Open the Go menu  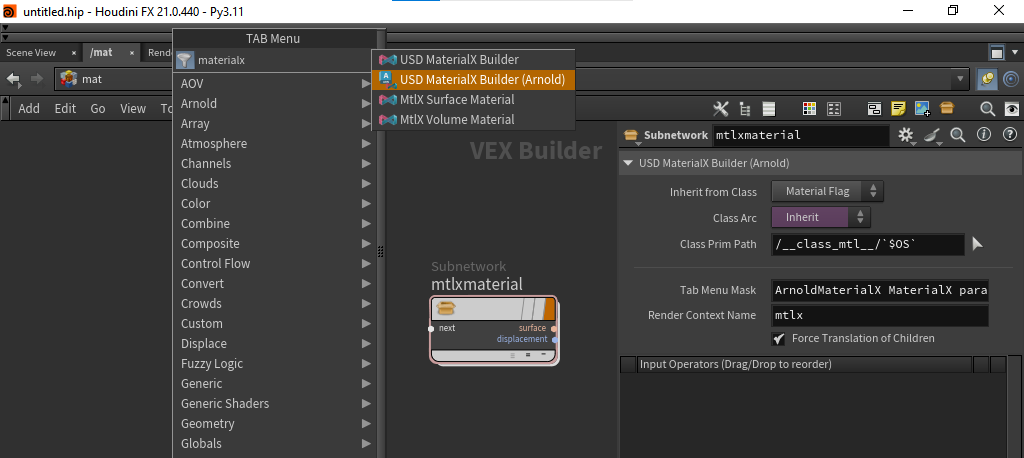pyautogui.click(x=98, y=109)
